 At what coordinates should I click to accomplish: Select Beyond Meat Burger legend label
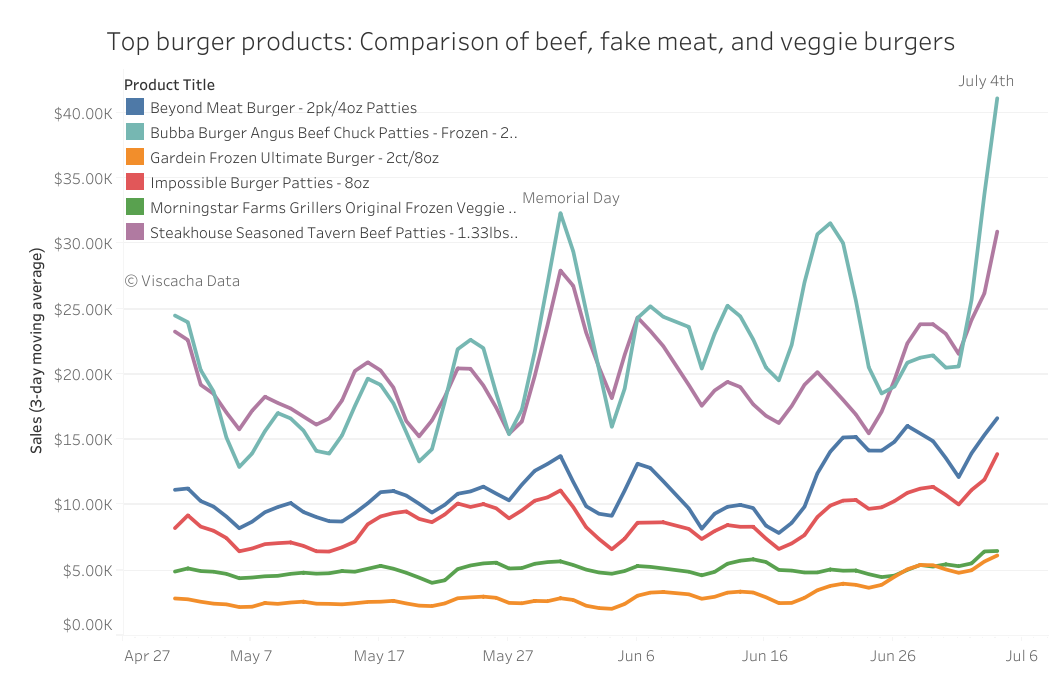284,108
